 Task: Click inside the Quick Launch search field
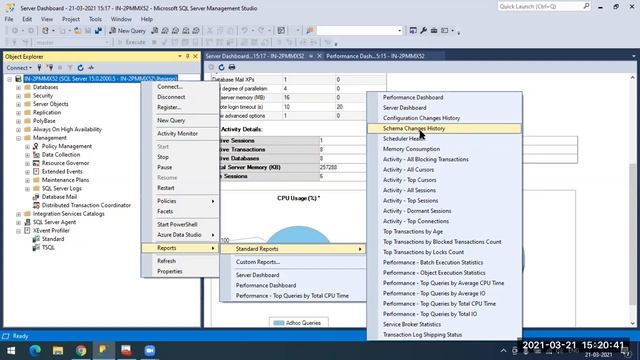540,6
